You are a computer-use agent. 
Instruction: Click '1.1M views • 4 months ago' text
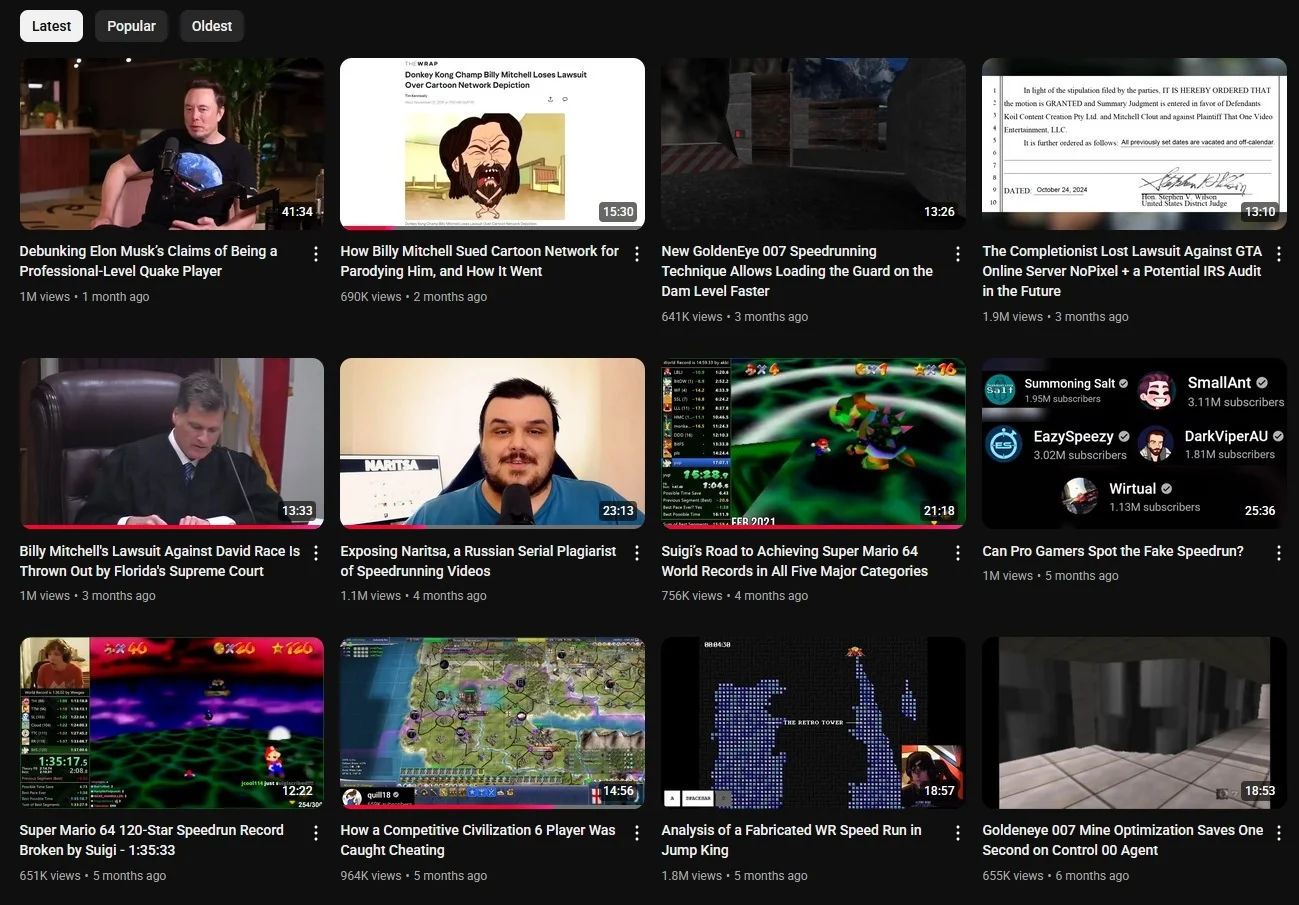click(x=413, y=596)
